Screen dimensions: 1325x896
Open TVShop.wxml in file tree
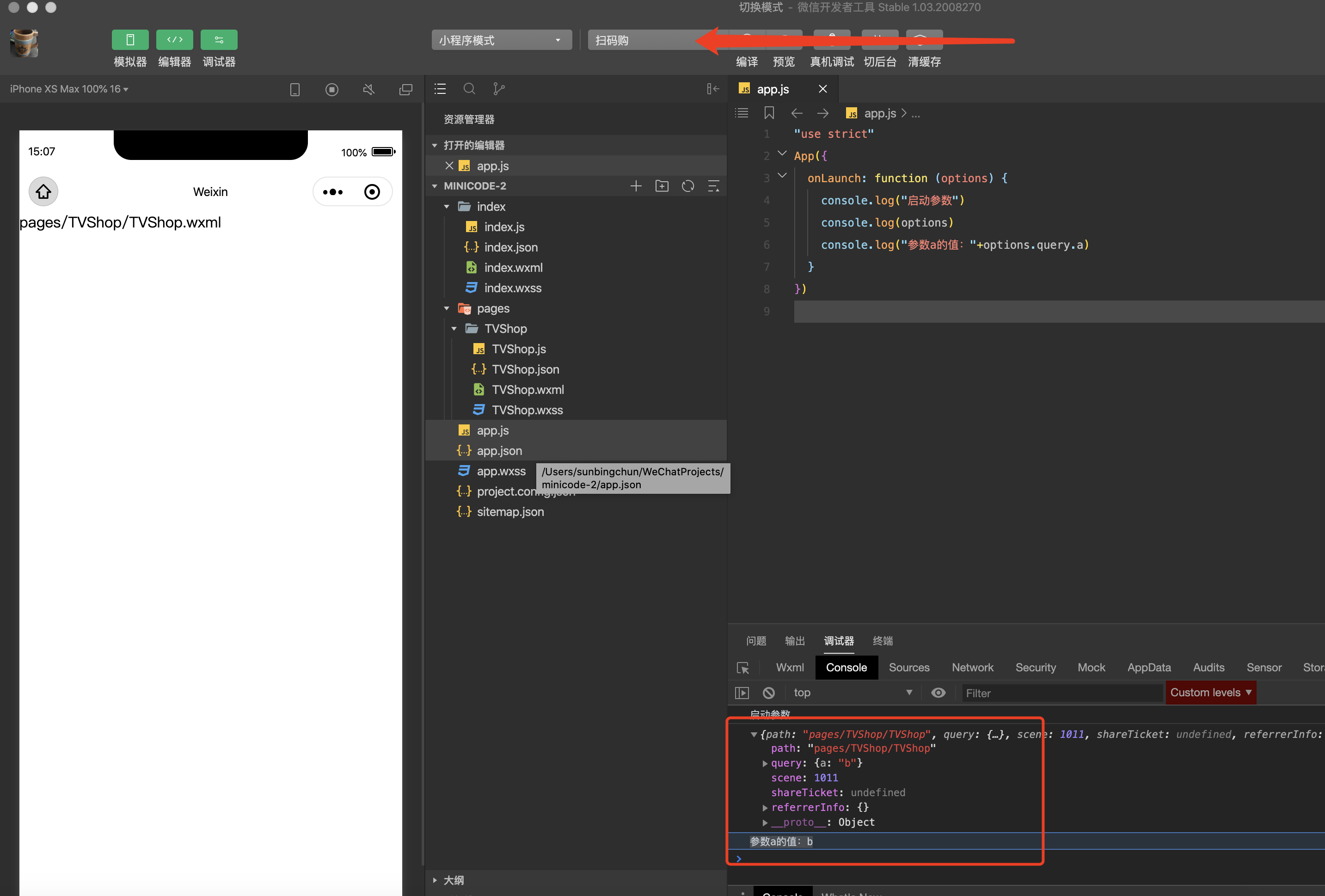click(x=528, y=390)
